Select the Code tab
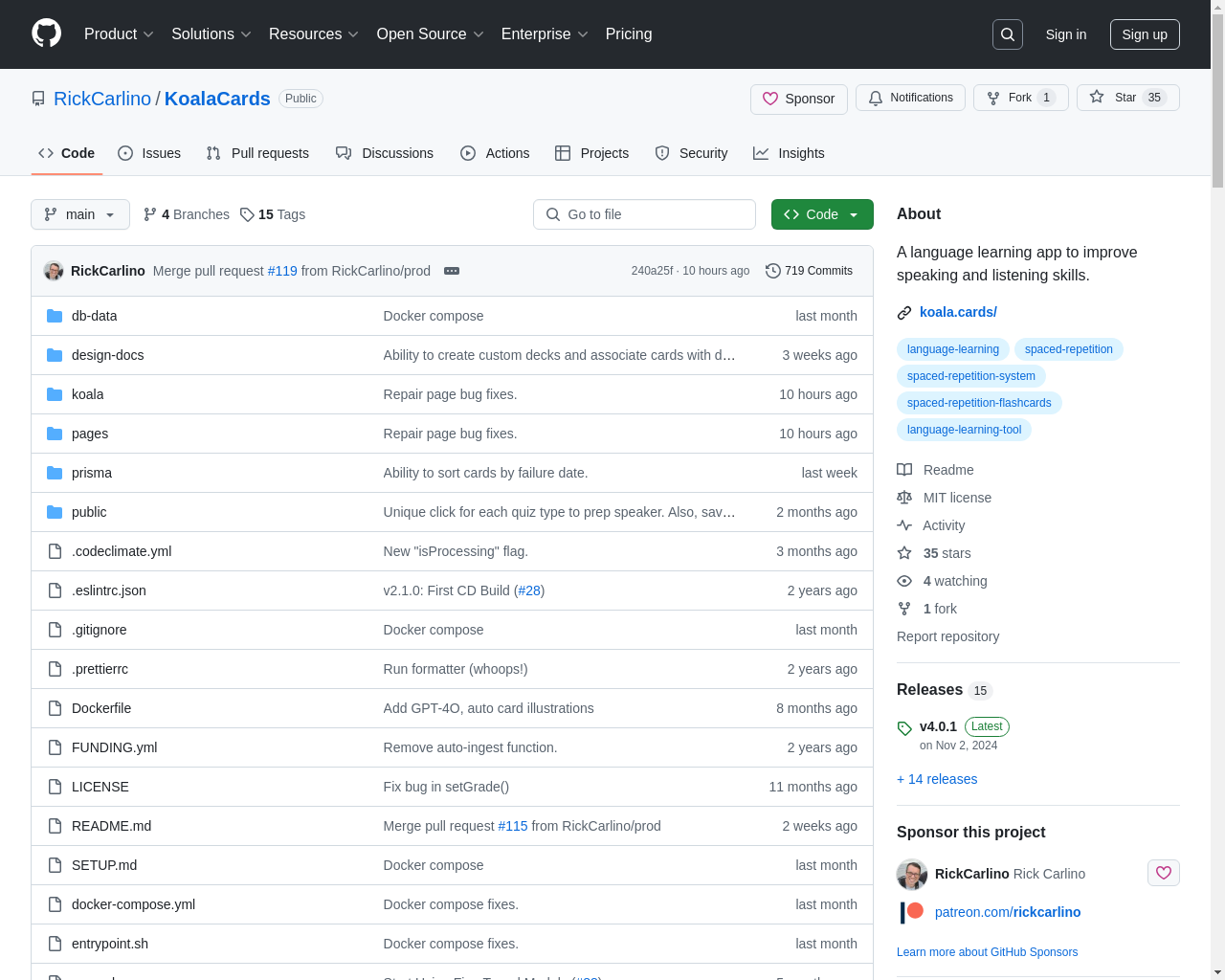Image resolution: width=1225 pixels, height=980 pixels. (67, 153)
